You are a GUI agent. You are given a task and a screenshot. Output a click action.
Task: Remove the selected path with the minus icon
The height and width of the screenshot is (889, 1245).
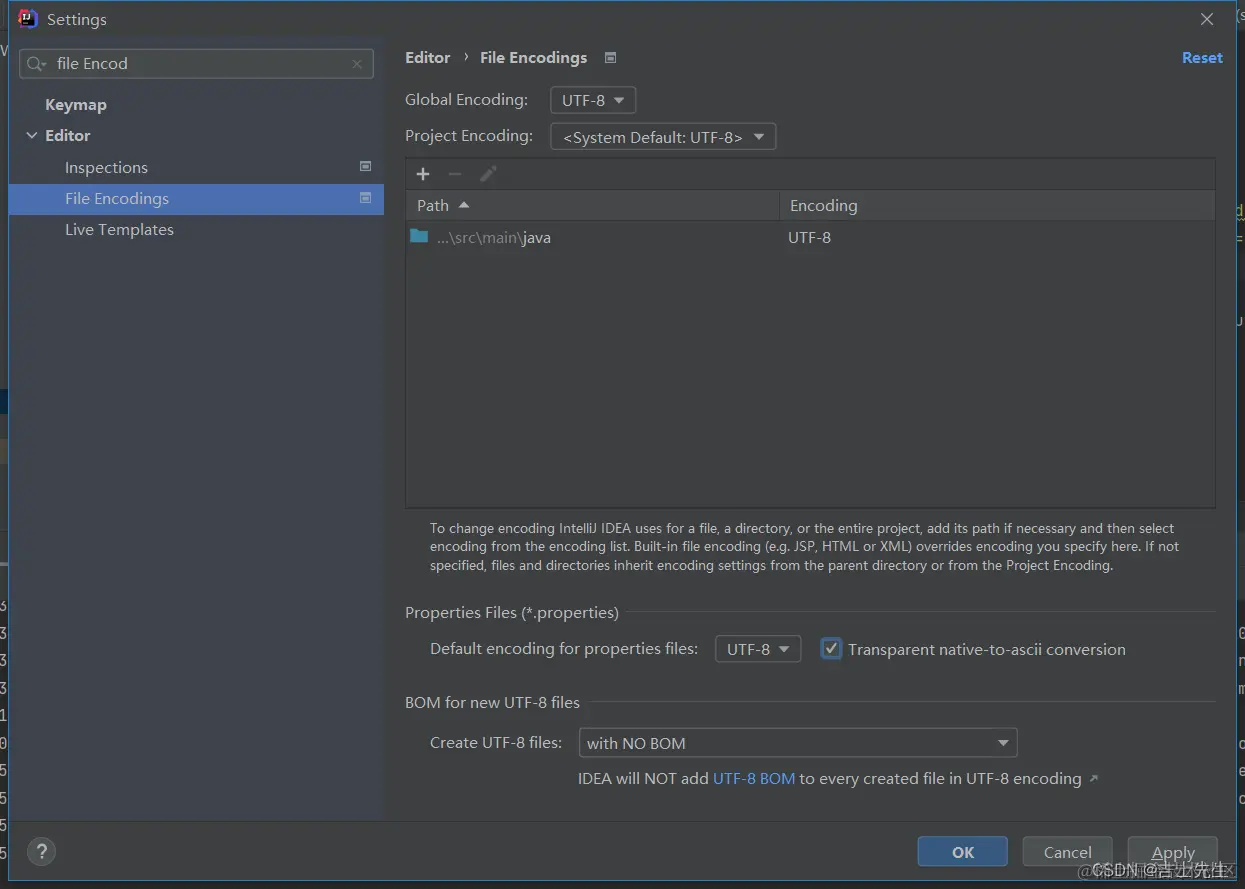(455, 174)
